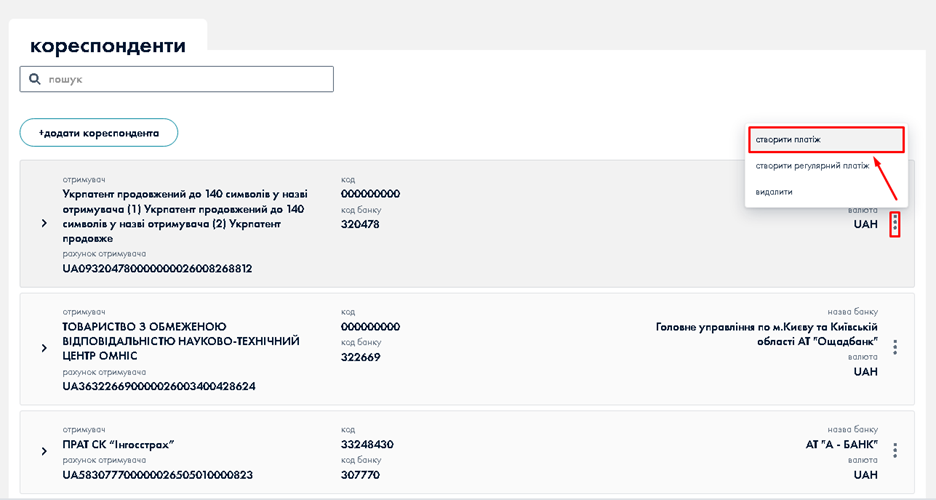This screenshot has height=500, width=936.
Task: Choose "створити регулярний платіж" menu option
Action: click(x=811, y=165)
